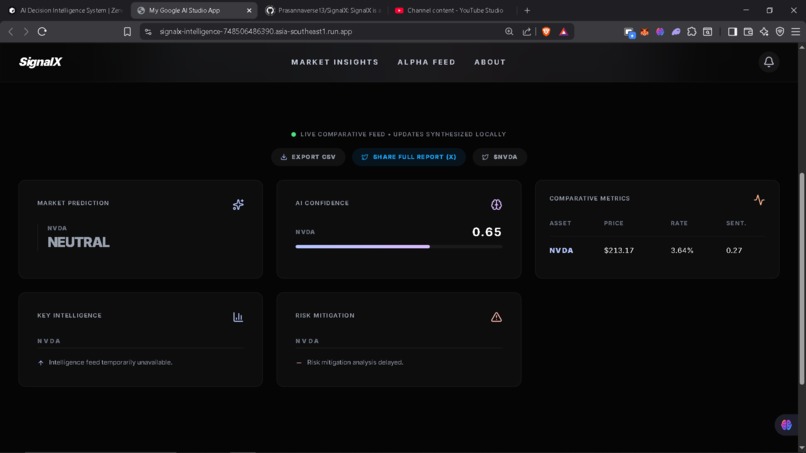The image size is (806, 453).
Task: Click the ASSET column header
Action: click(560, 223)
